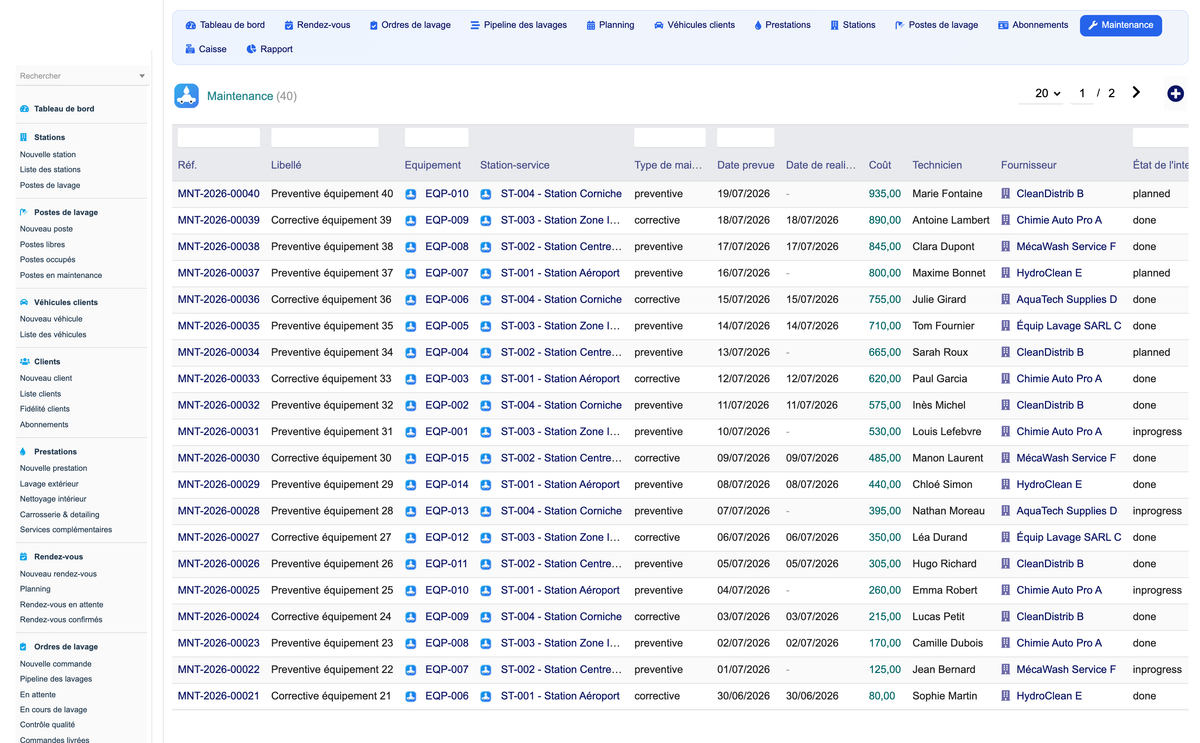Click Fidélité clients in sidebar
Screen dimensions: 1200x743
(x=45, y=409)
